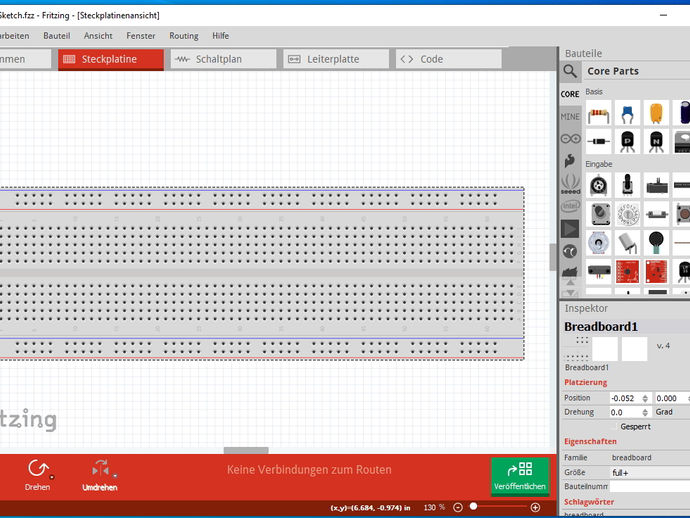This screenshot has height=518, width=690.
Task: Click the canvas horizontal scrollbar handle
Action: 246,450
